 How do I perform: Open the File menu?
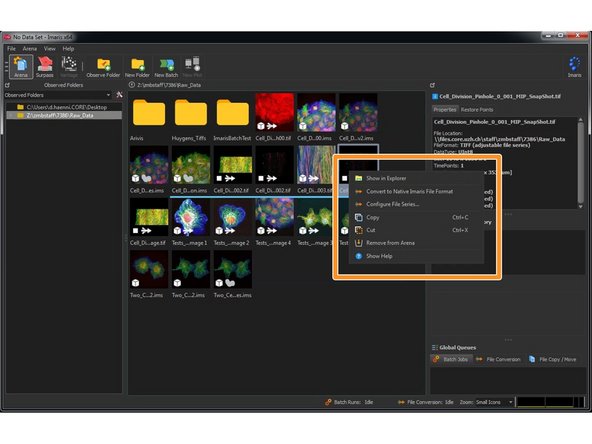click(11, 49)
